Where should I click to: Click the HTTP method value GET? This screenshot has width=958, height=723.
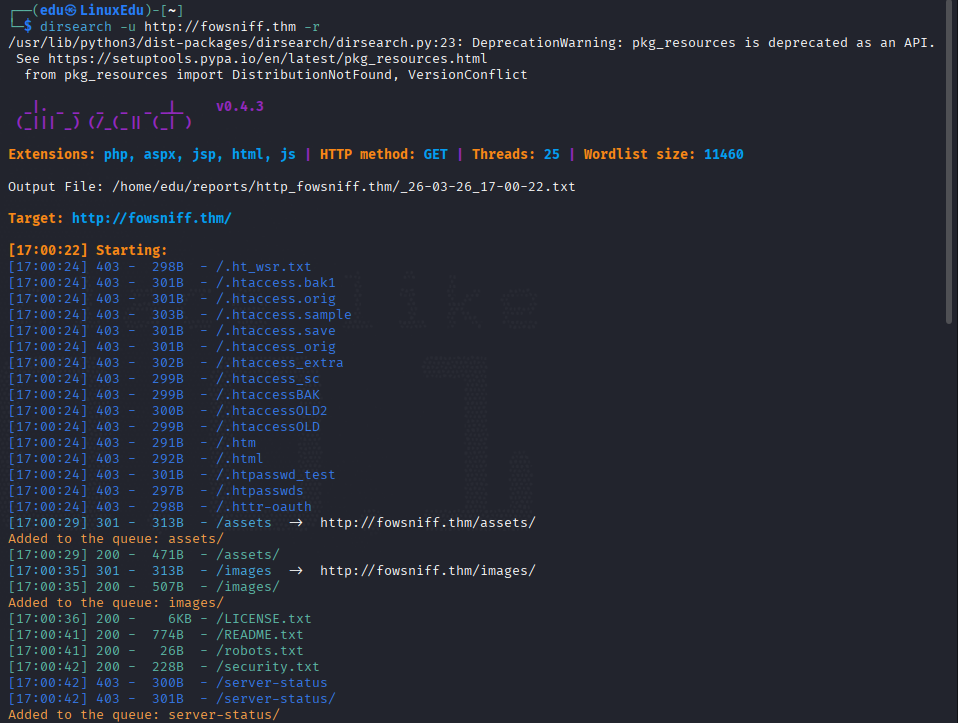pos(435,154)
